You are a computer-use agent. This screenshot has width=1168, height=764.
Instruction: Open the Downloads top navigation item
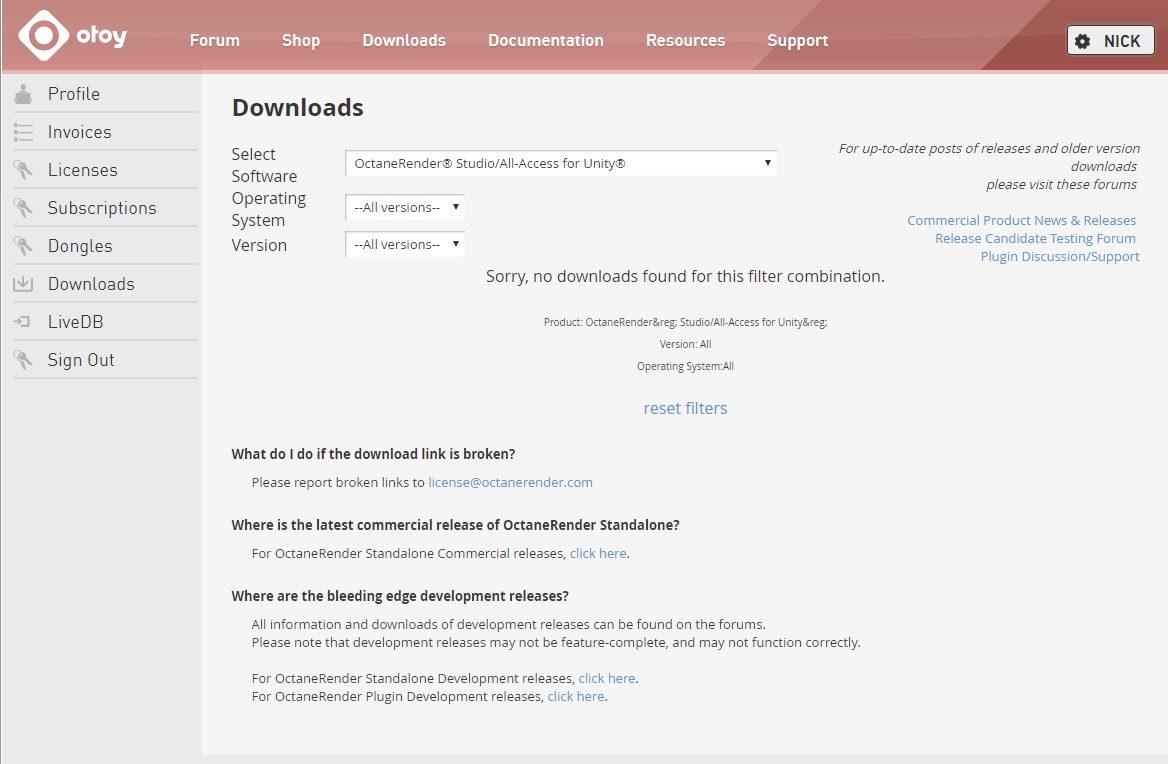[x=404, y=40]
